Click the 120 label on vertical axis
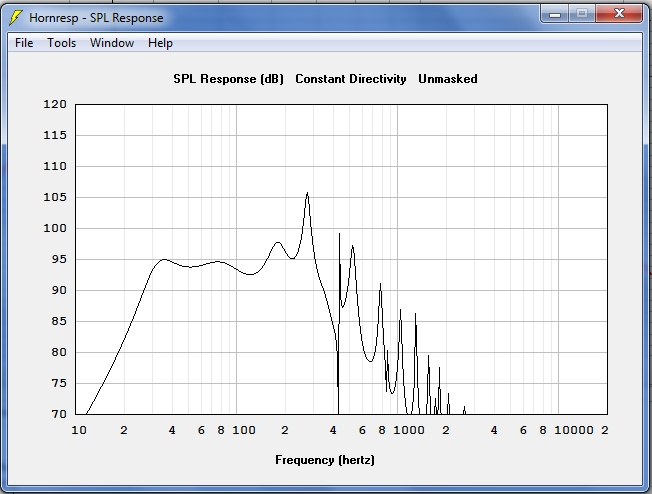Image resolution: width=652 pixels, height=494 pixels. tap(55, 104)
